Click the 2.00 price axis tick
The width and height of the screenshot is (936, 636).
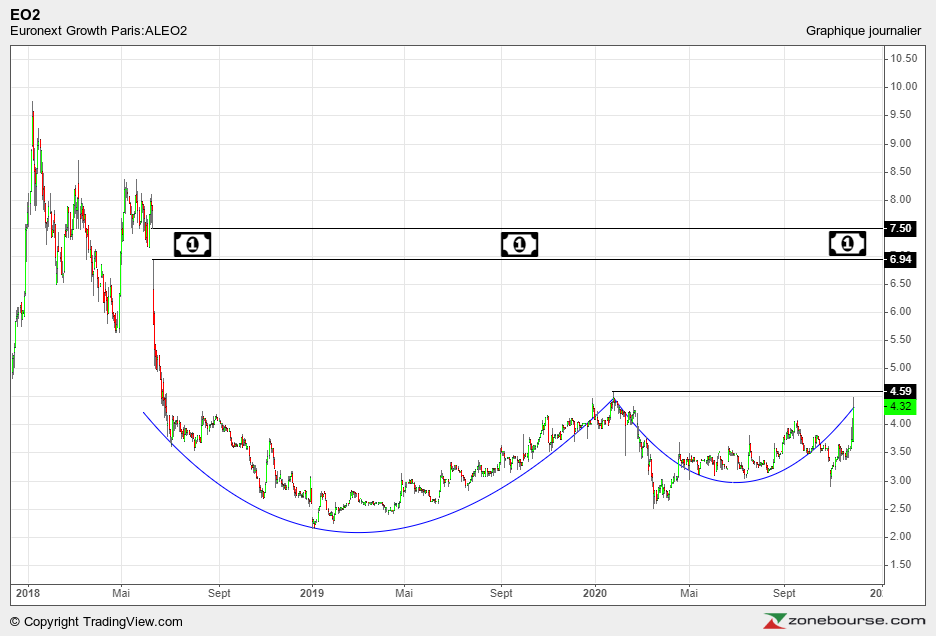tap(901, 536)
